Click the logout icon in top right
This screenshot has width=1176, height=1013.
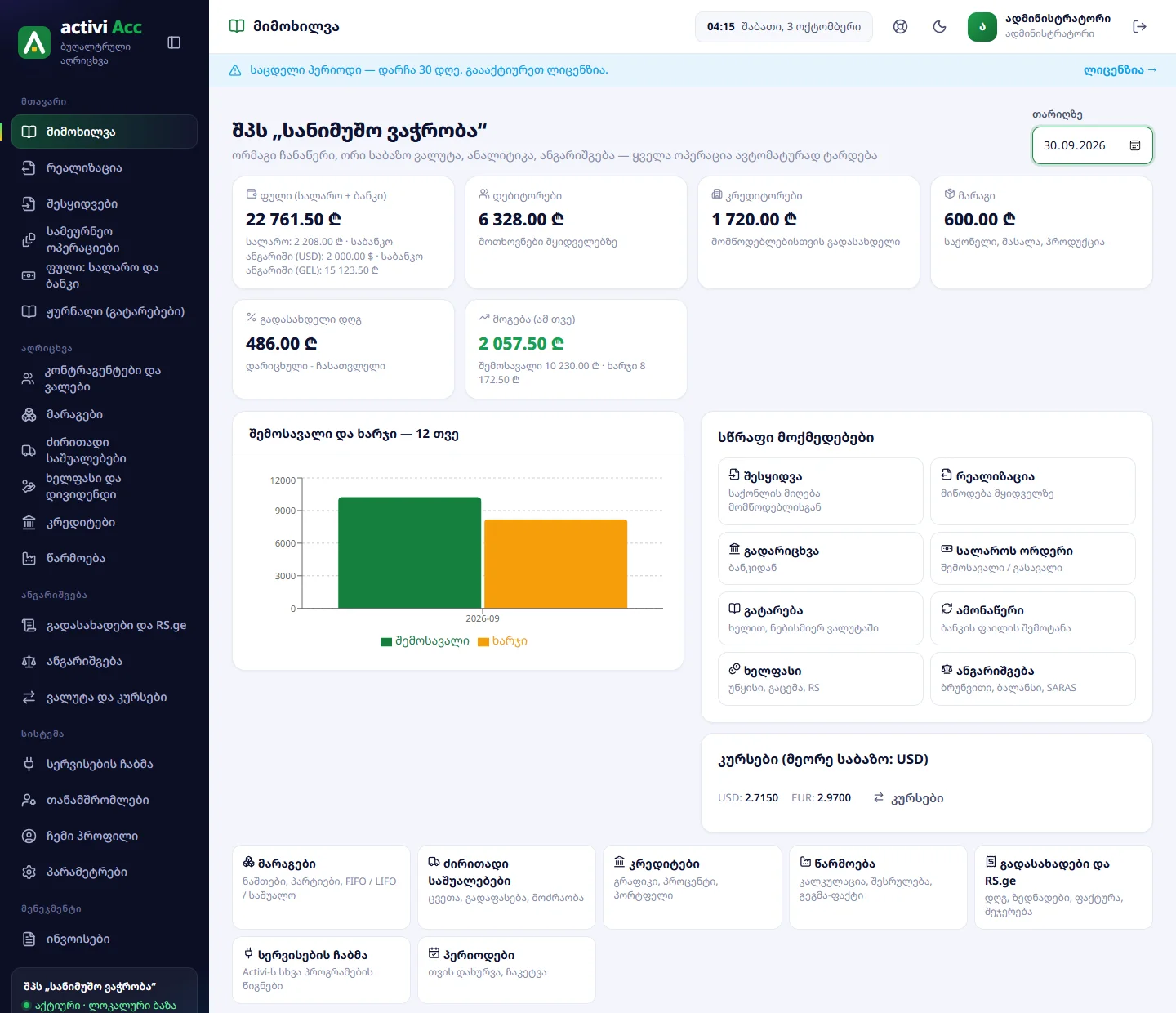[x=1140, y=26]
